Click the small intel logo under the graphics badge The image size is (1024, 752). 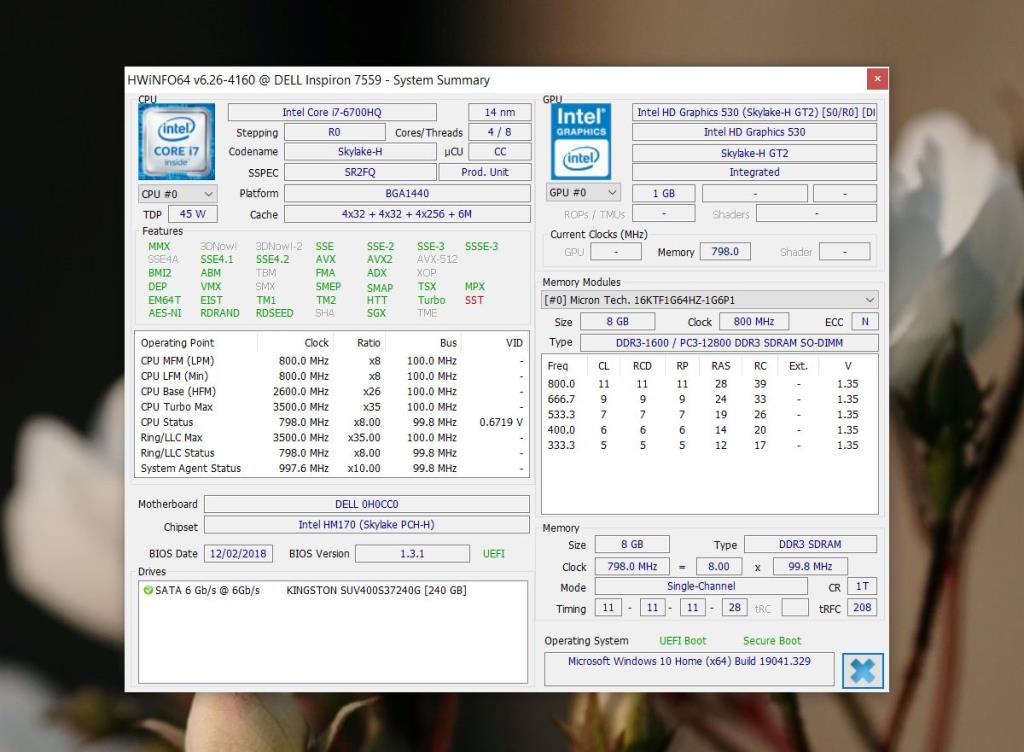coord(581,160)
